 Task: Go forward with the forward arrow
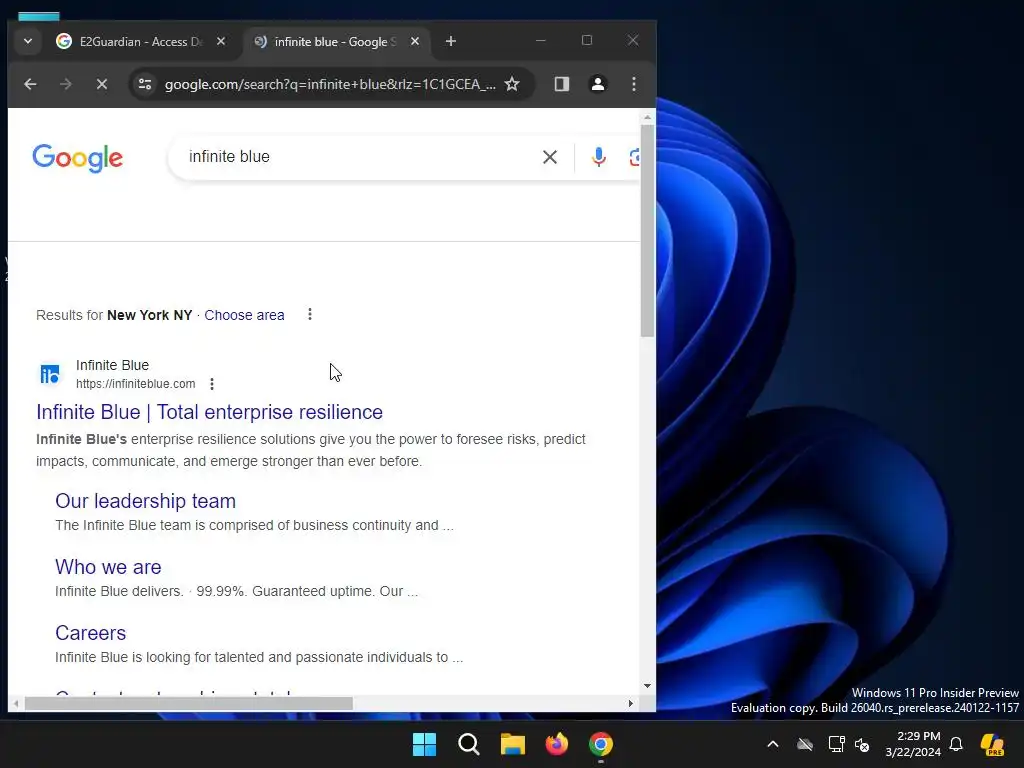click(65, 84)
